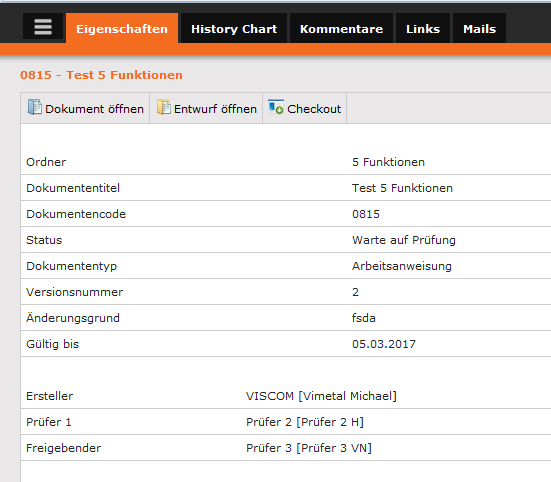This screenshot has width=551, height=482.
Task: Click the 'Test 5 Funktionen' title value
Action: coord(402,188)
